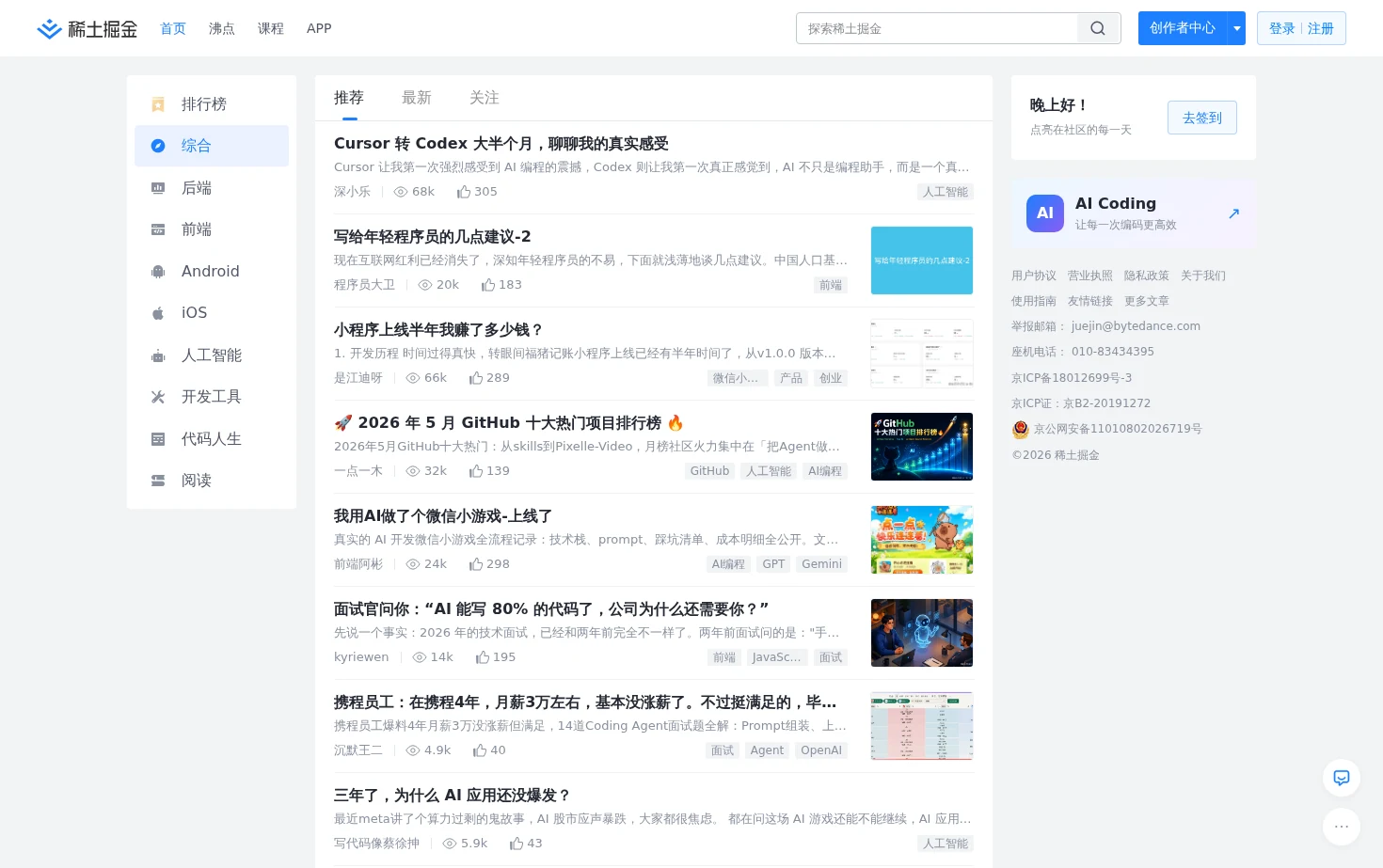Click the police badge icon by 京公网安备
Screen dimensions: 1383x868
coord(1021,430)
